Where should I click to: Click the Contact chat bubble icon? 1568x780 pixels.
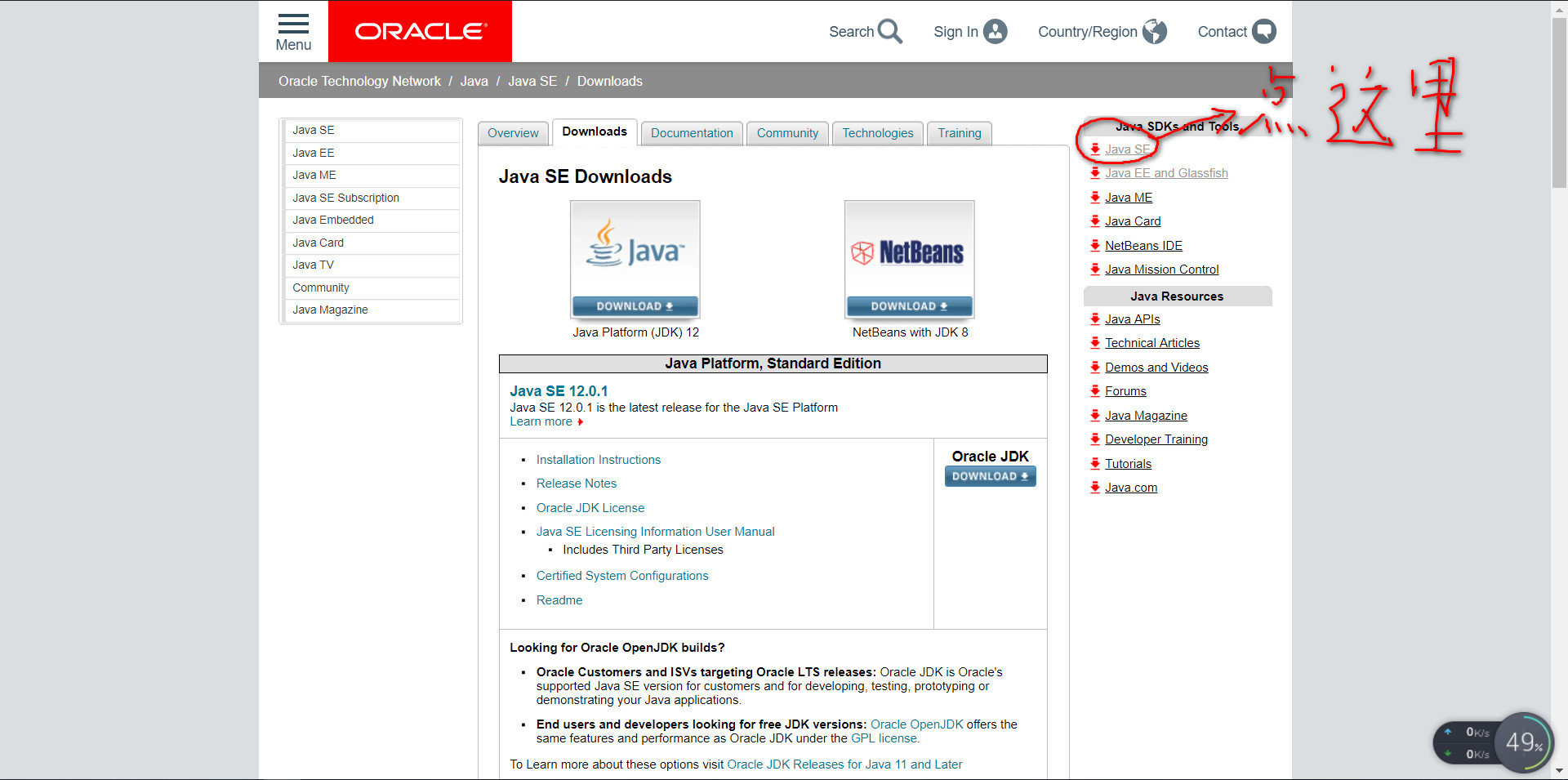pos(1264,32)
